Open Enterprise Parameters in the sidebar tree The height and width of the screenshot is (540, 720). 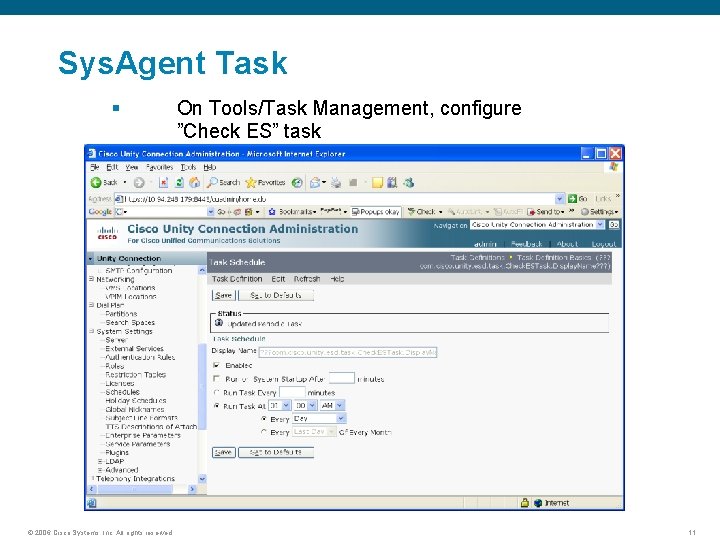(x=143, y=435)
